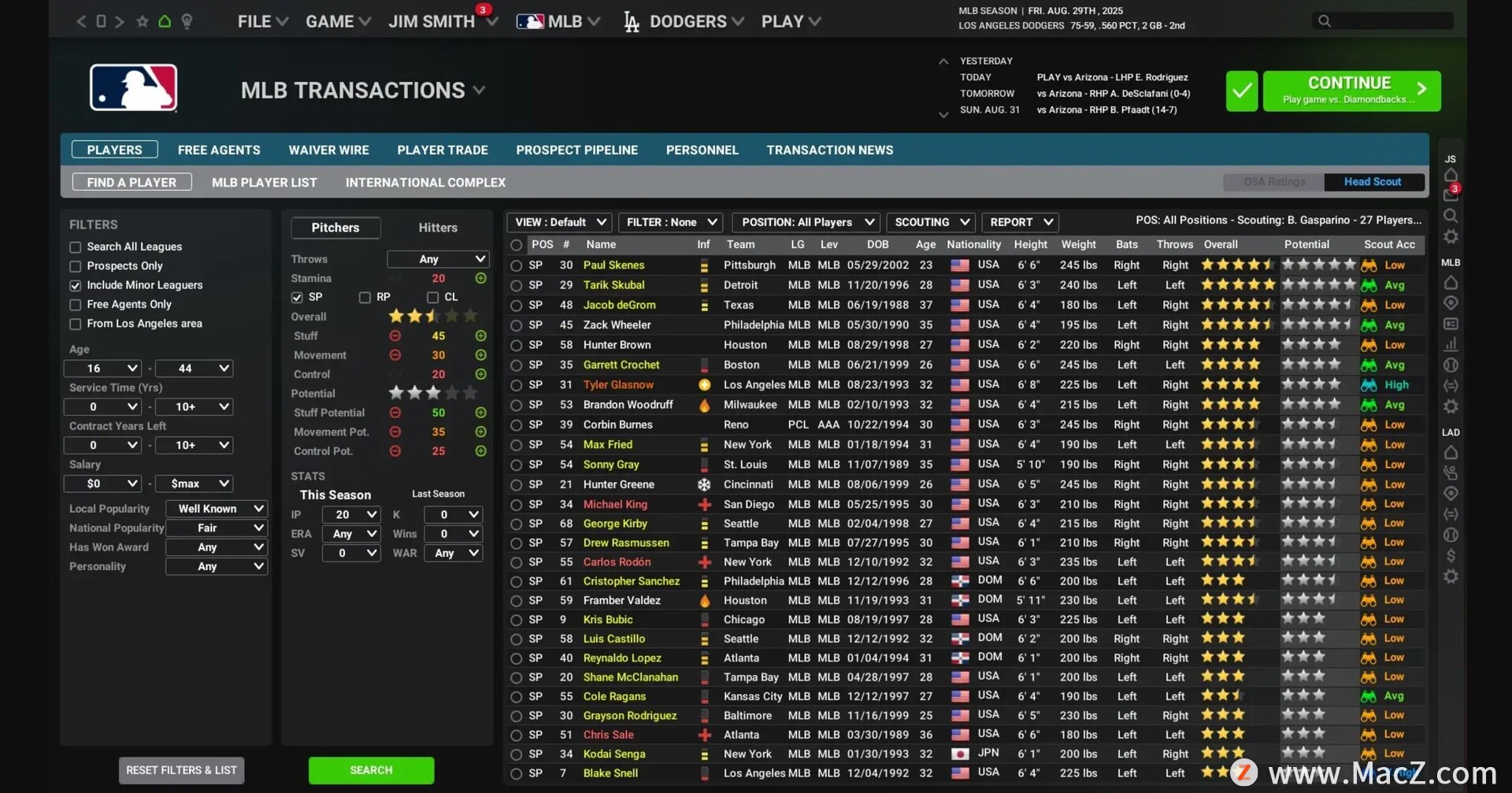
Task: Check the RP pitcher role box
Action: click(365, 297)
